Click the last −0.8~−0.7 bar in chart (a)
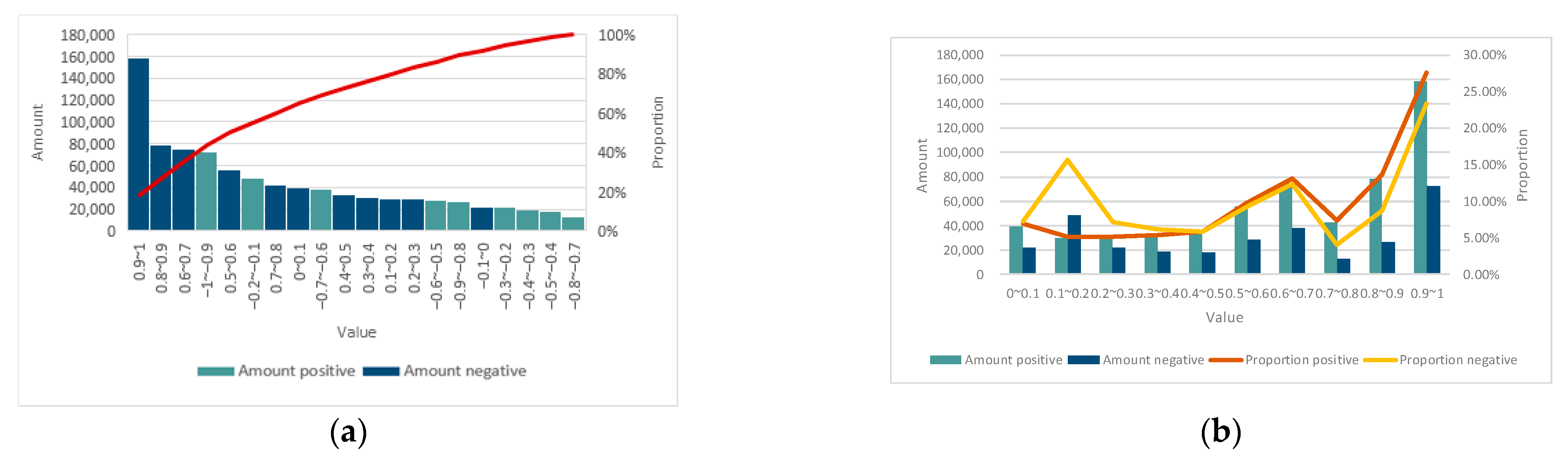Image resolution: width=1568 pixels, height=463 pixels. [x=573, y=223]
